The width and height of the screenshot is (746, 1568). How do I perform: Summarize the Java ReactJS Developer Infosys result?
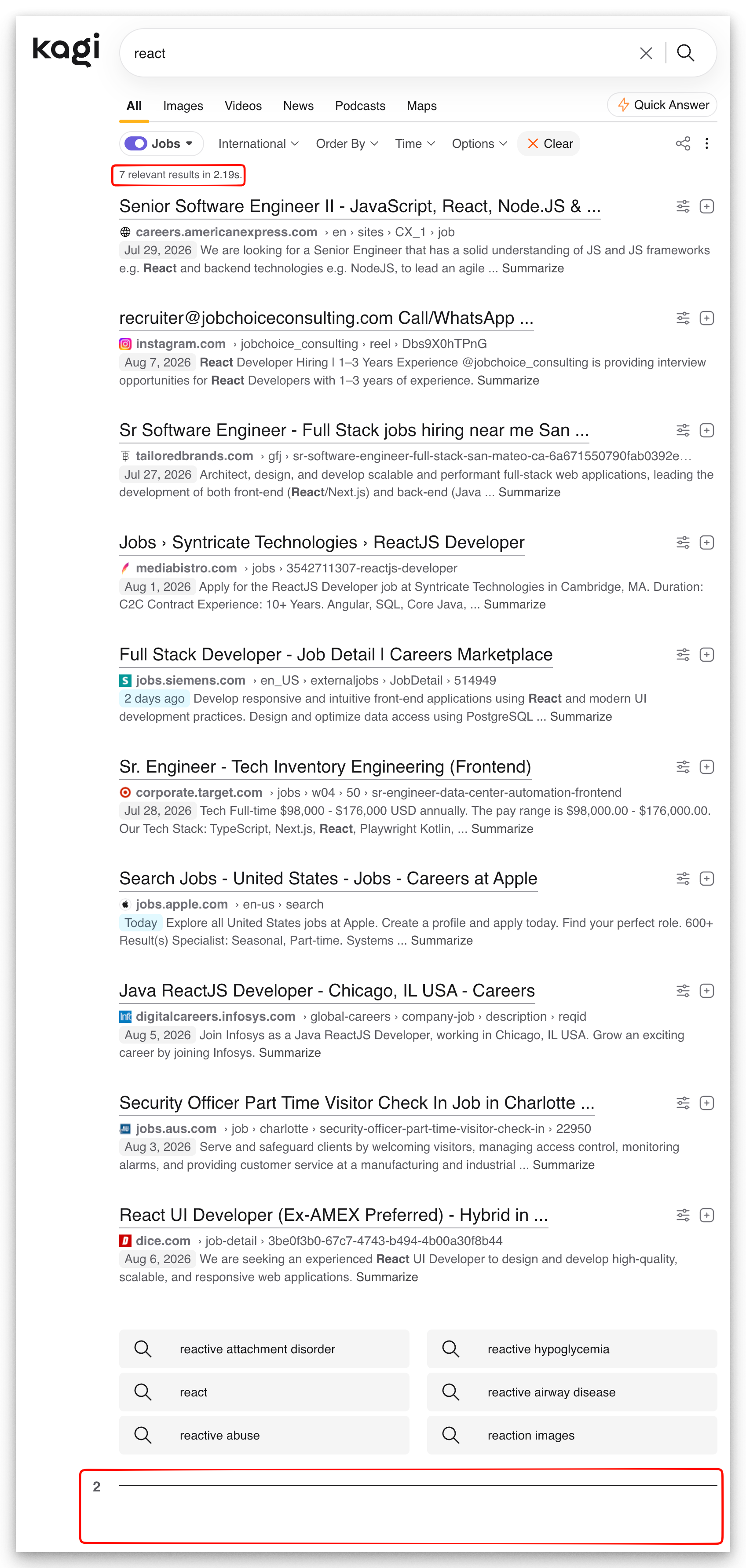point(289,1053)
